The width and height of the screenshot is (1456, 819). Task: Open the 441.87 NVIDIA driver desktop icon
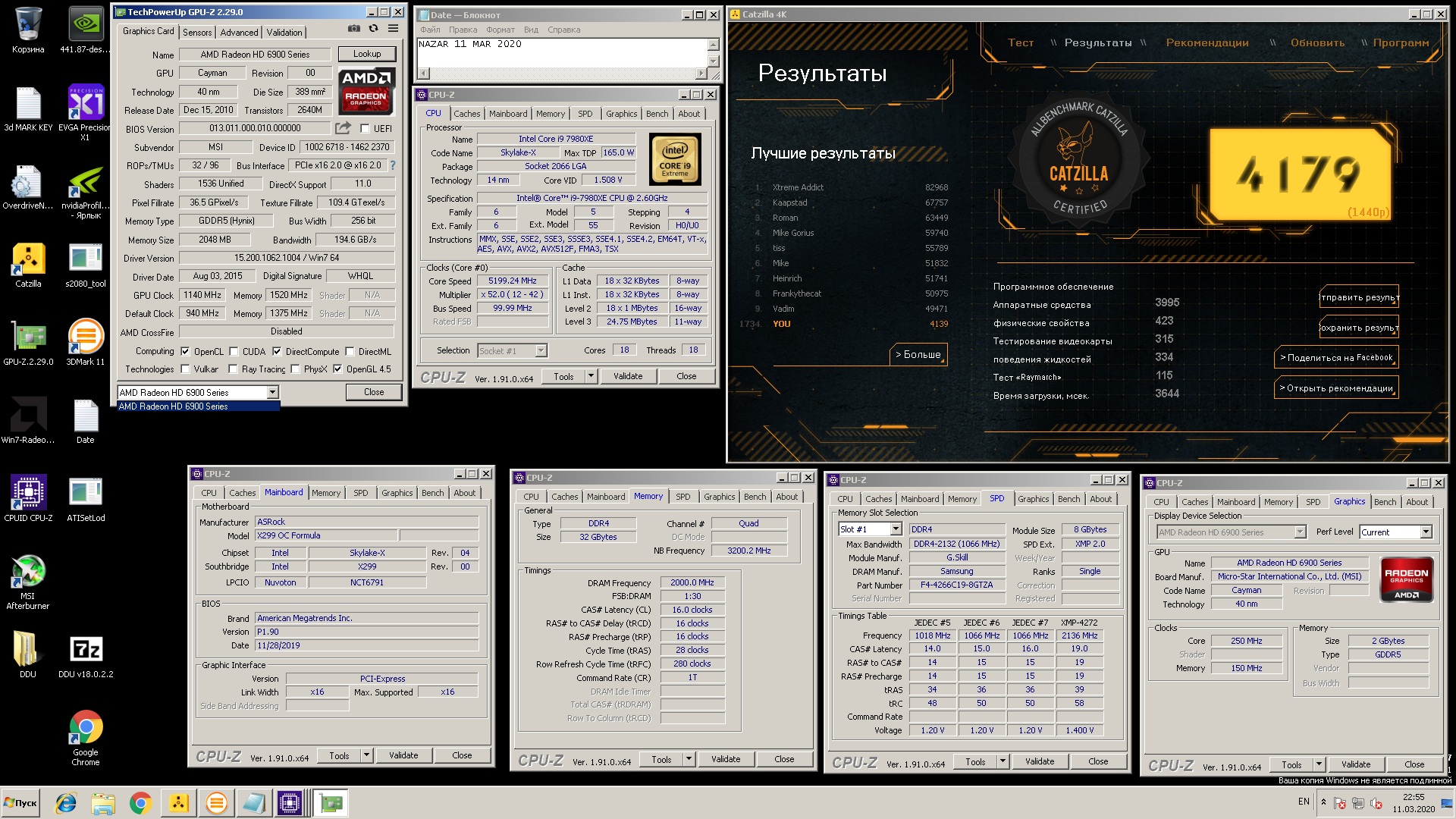coord(86,31)
